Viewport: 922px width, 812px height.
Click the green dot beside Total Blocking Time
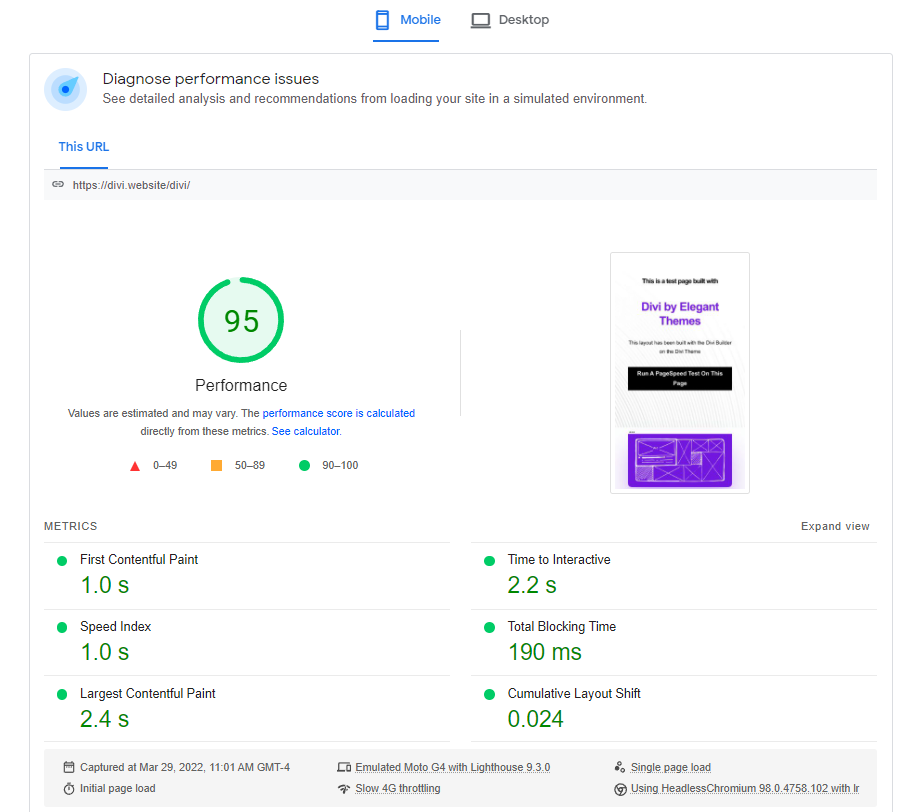pos(489,627)
